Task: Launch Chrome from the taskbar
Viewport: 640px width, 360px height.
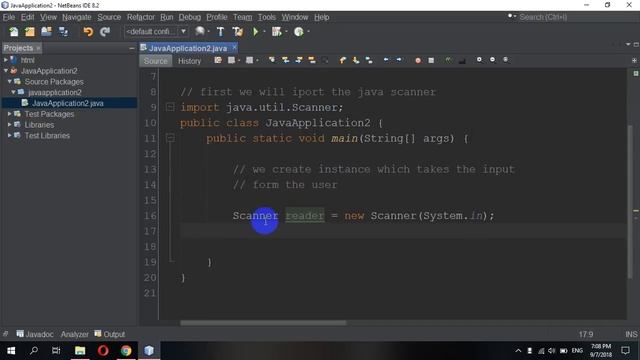Action: (126, 351)
